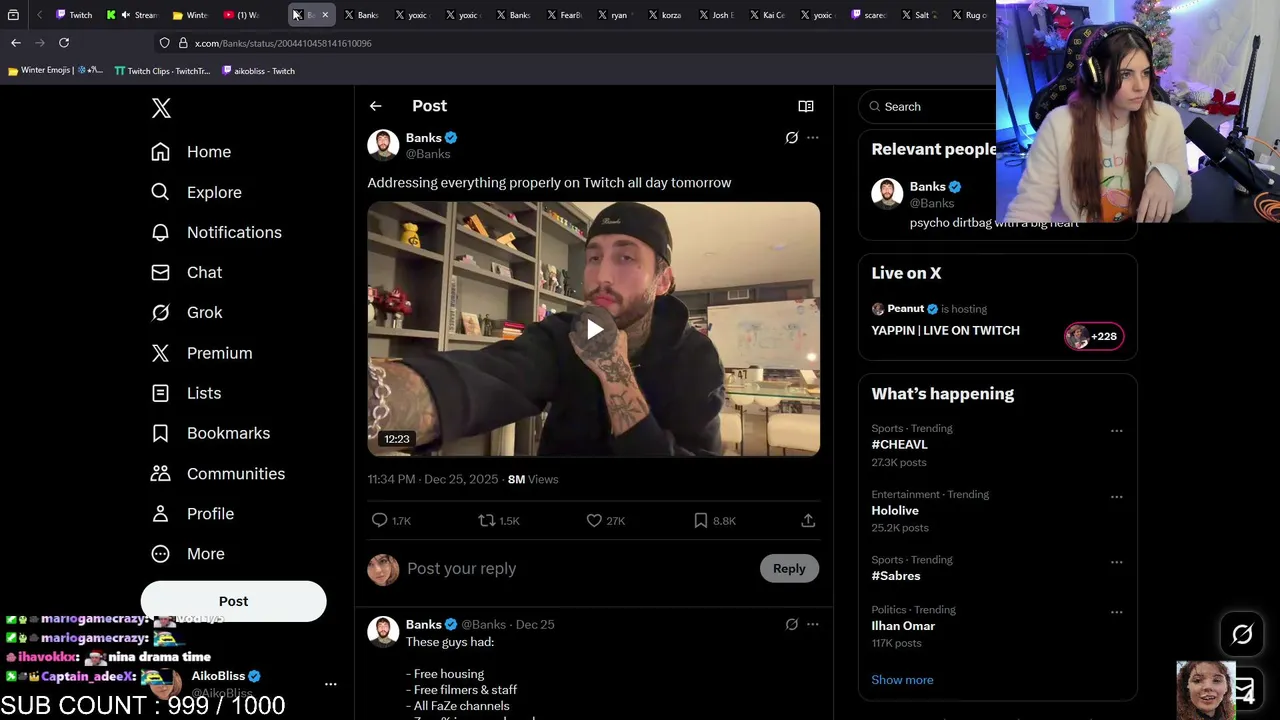Bookmark the post with 8.8K bookmarks
Image resolution: width=1280 pixels, height=720 pixels.
click(x=714, y=520)
